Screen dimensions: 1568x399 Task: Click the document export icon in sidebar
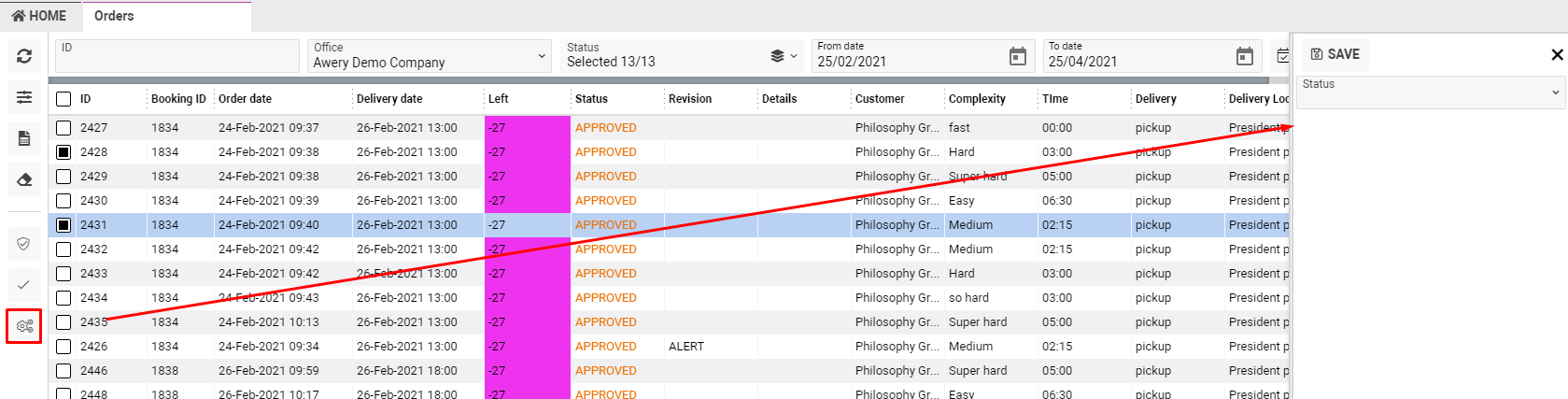[24, 138]
